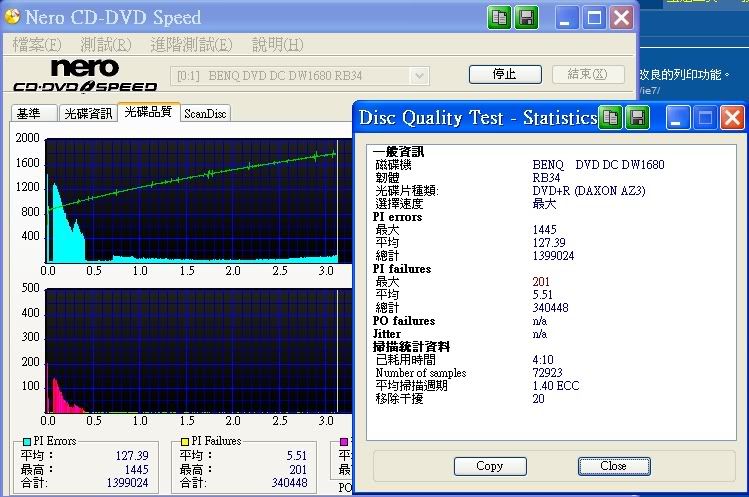Viewport: 749px width, 497px height.
Task: Click the Number of samples value 72923
Action: [547, 373]
